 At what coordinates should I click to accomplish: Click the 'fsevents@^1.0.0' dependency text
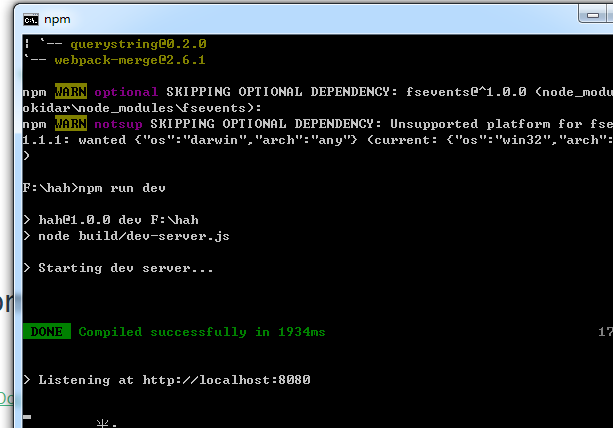coord(465,92)
